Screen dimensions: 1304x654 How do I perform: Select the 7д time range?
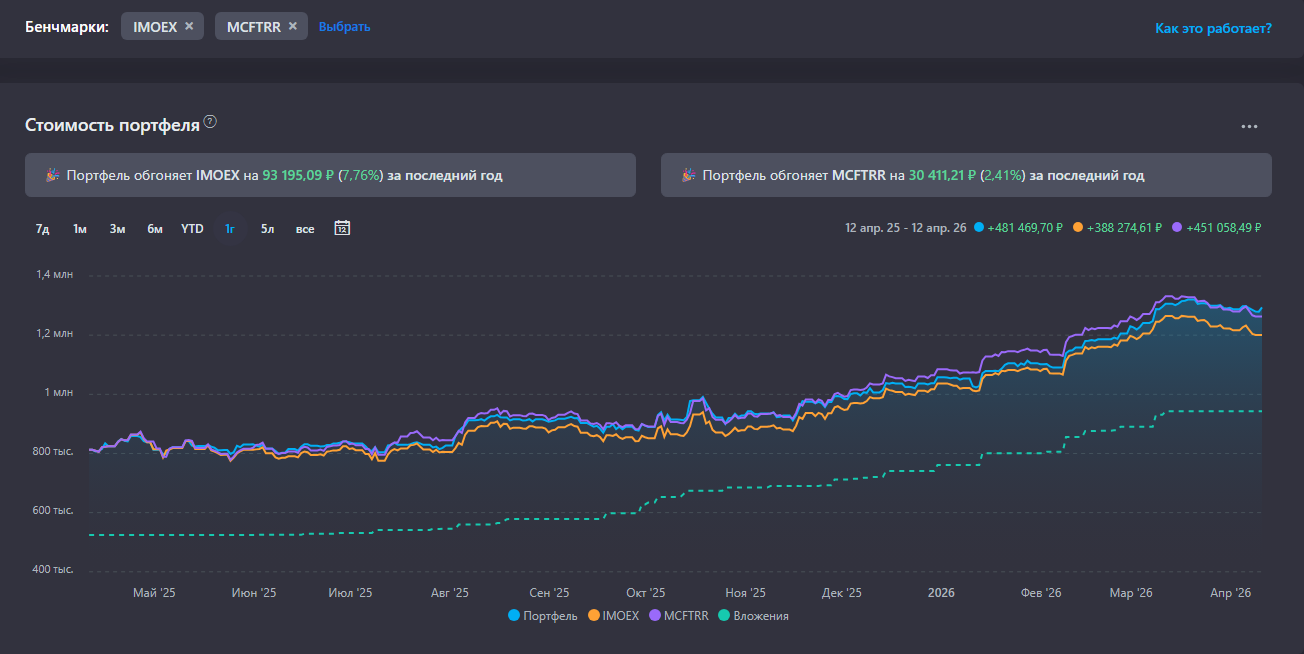click(x=43, y=229)
